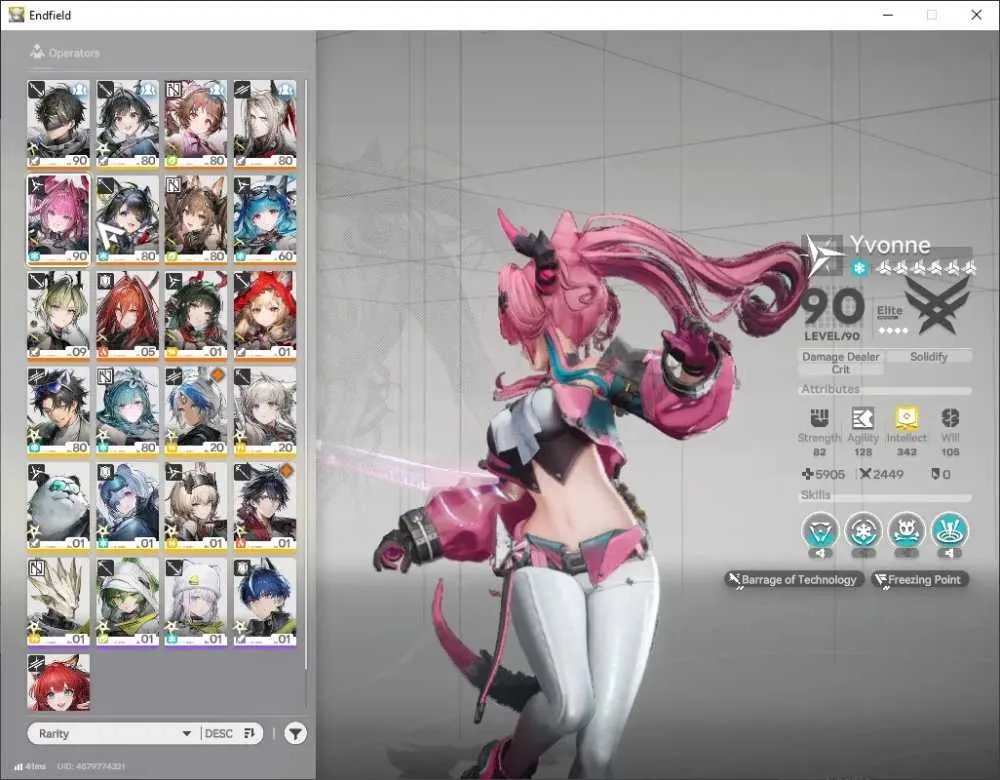Click the Solidify tag

(x=929, y=357)
